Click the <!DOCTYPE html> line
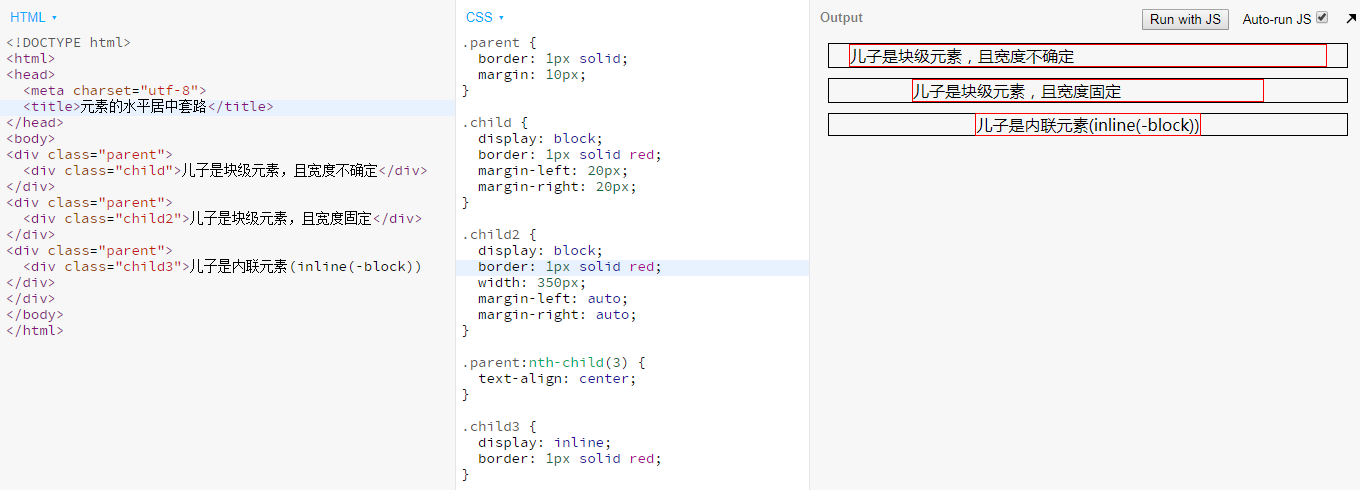Image resolution: width=1360 pixels, height=490 pixels. click(x=68, y=42)
